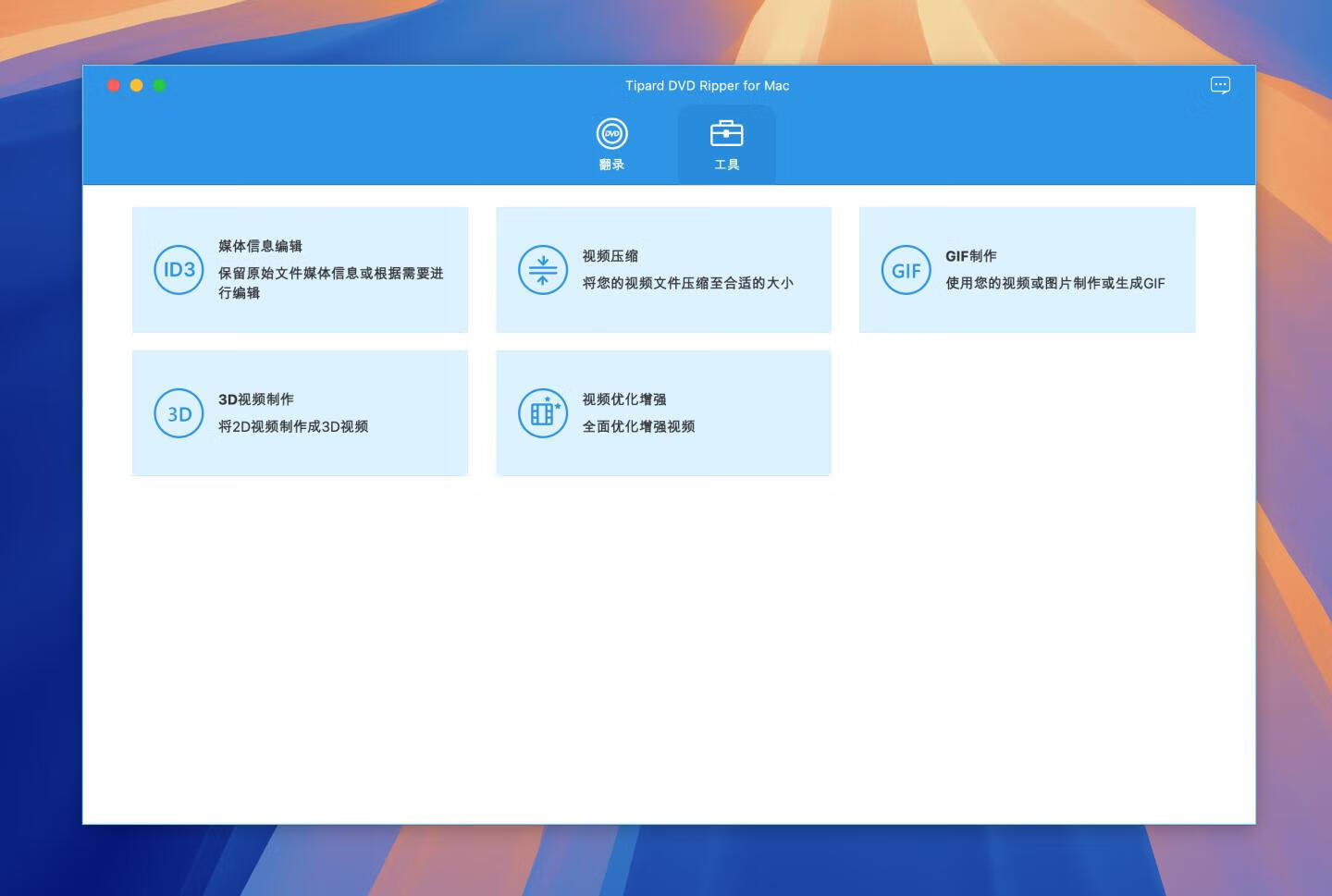Click the 3D视频制作 card

pyautogui.click(x=300, y=412)
